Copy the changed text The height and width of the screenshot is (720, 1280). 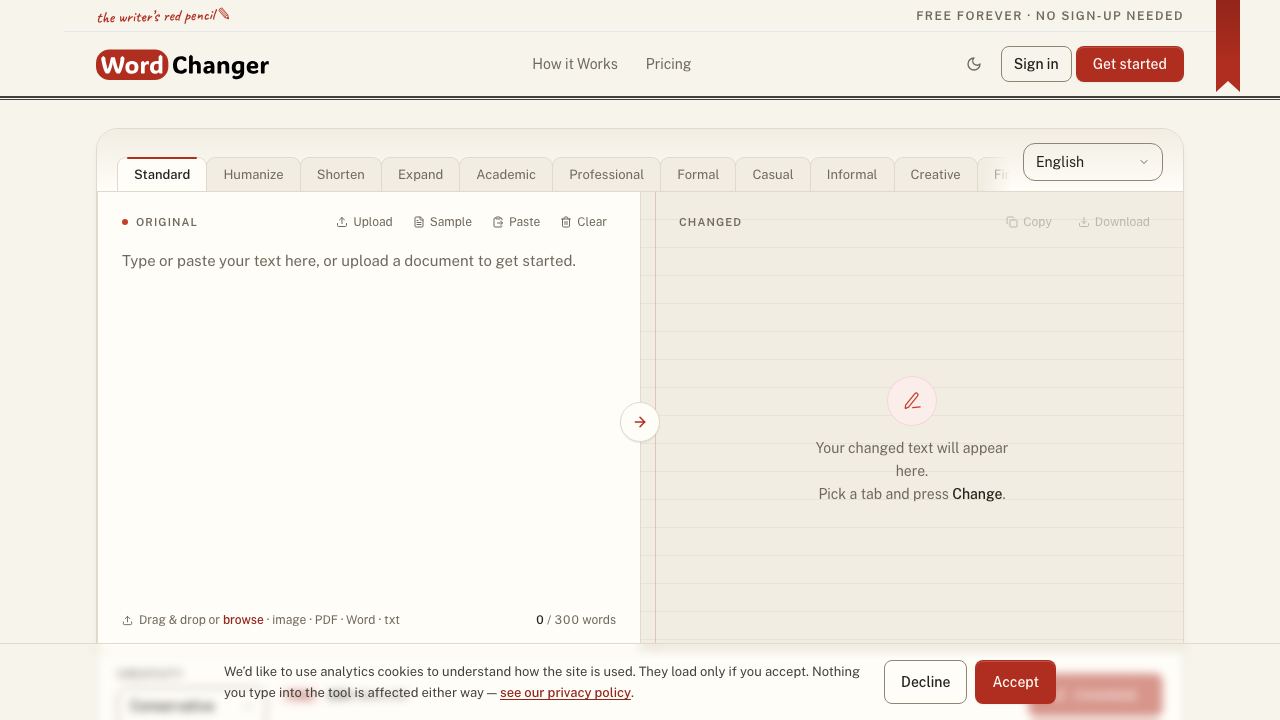click(x=1029, y=222)
